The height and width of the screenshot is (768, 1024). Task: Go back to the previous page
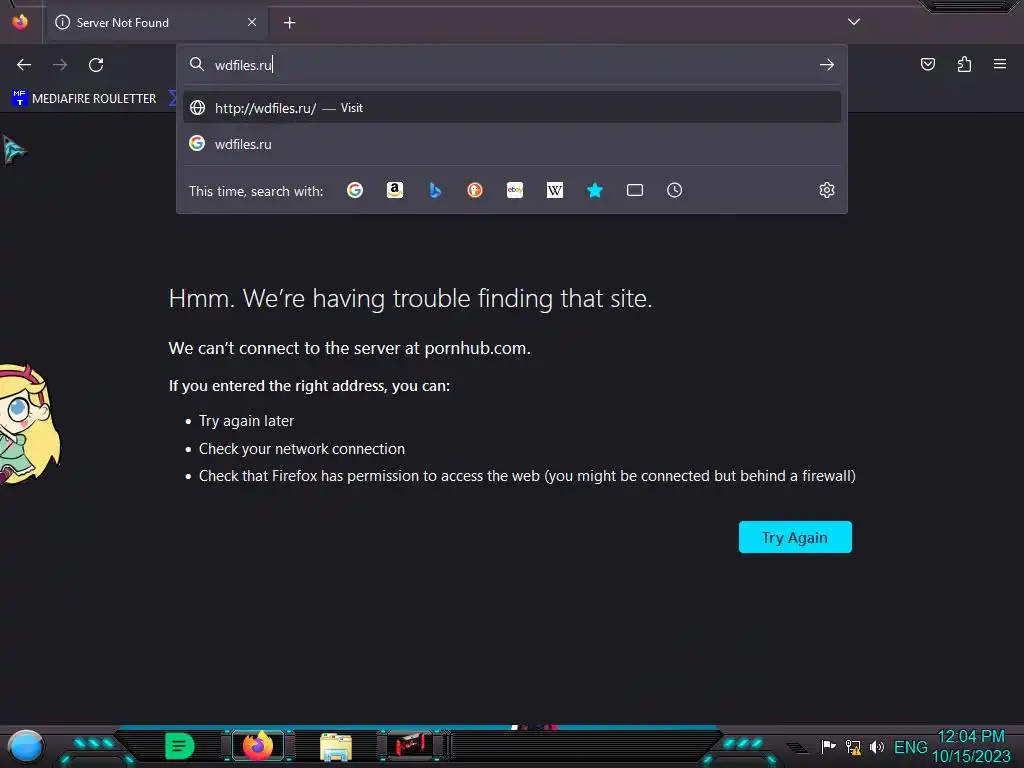click(x=24, y=65)
